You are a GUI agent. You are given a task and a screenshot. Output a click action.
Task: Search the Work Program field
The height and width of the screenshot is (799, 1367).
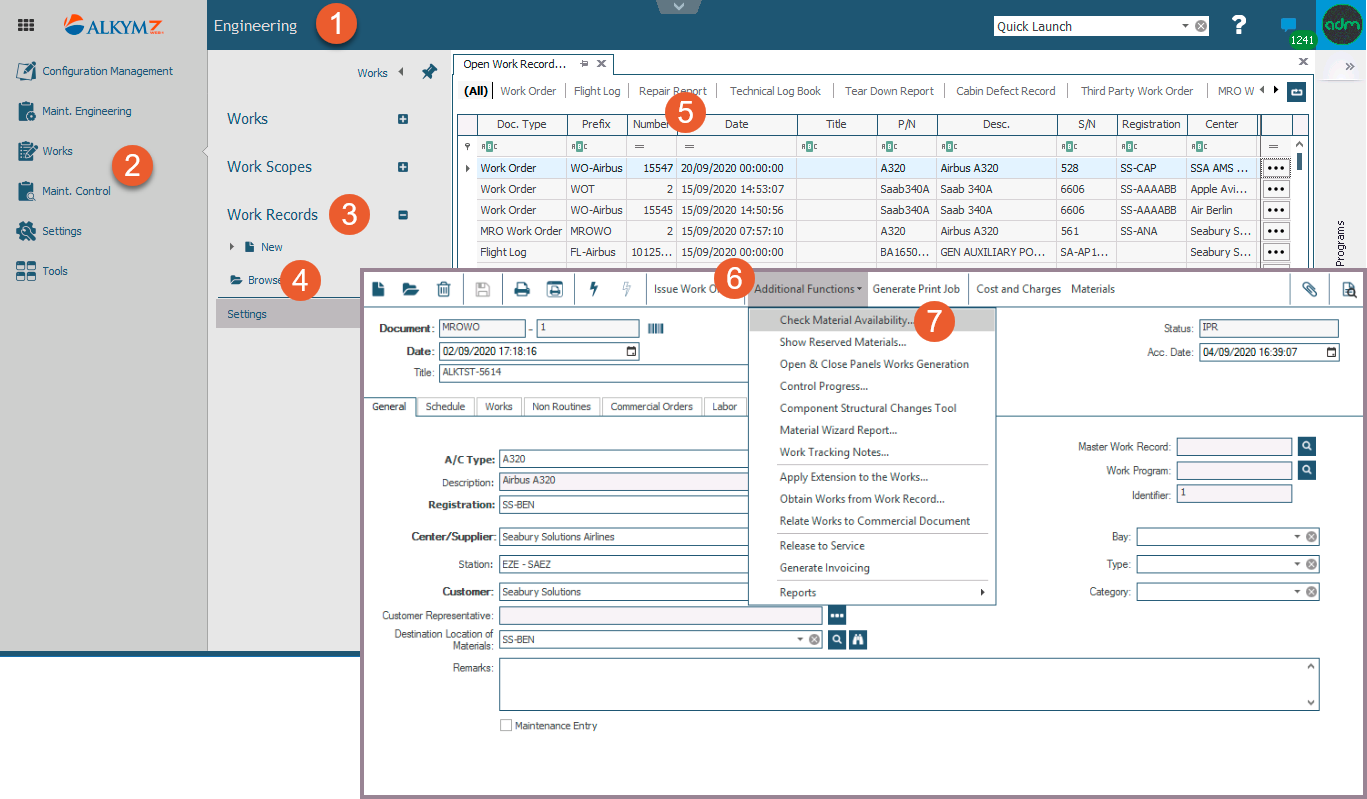[1307, 470]
